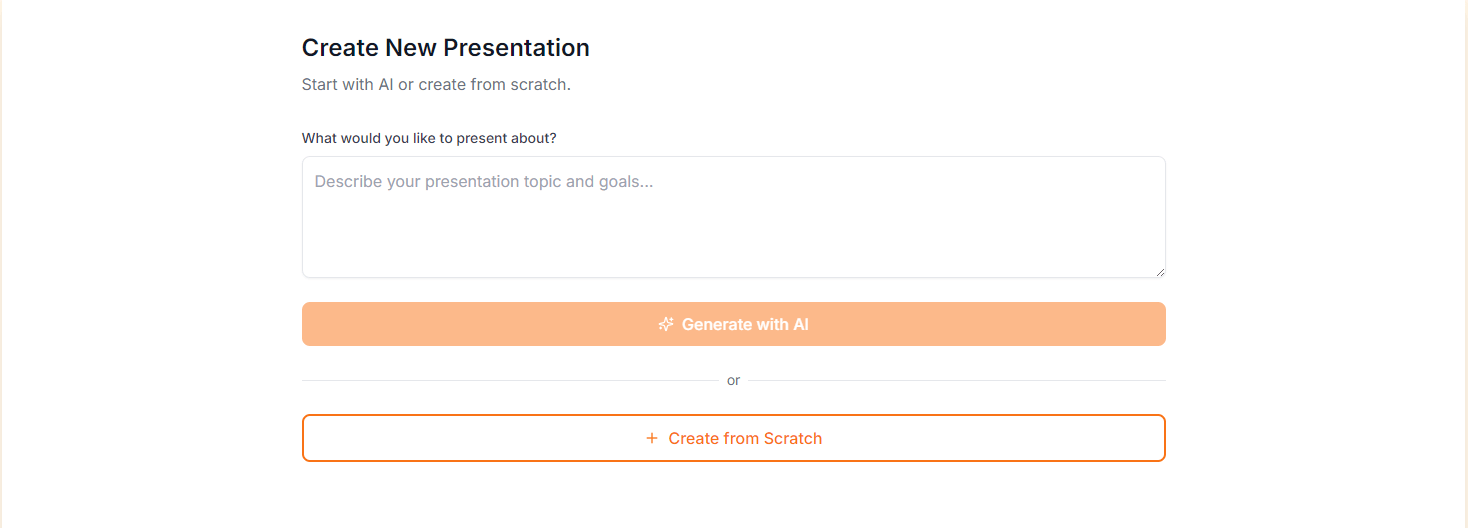Click the 'What would you like to present about?' label

click(x=429, y=138)
